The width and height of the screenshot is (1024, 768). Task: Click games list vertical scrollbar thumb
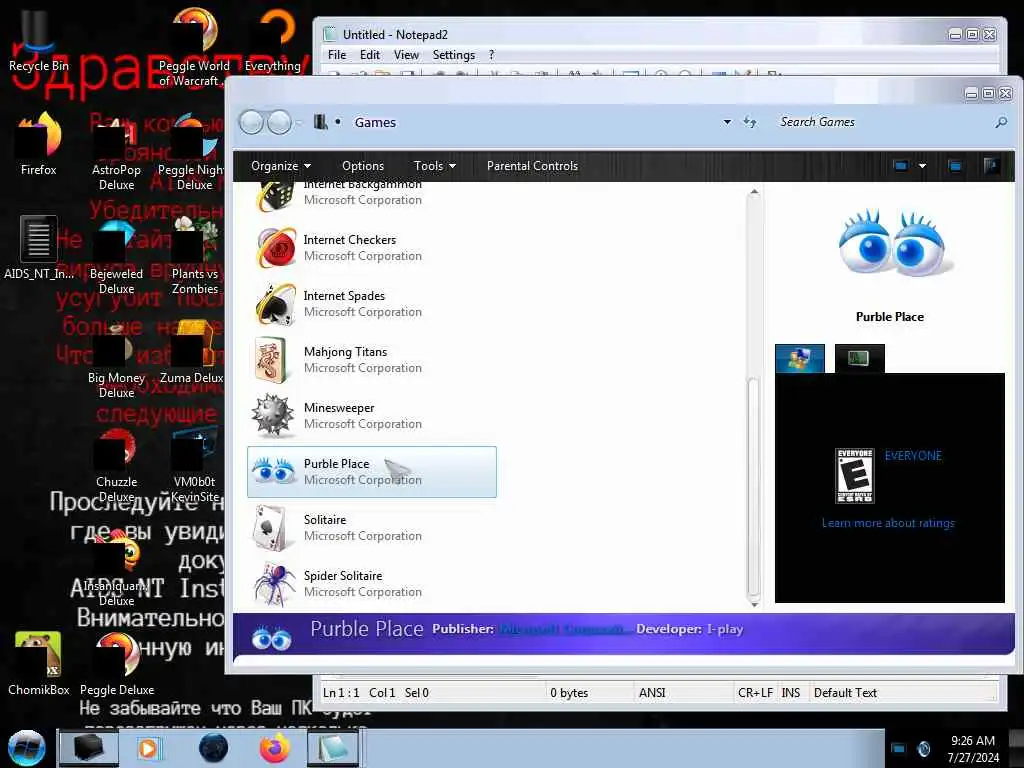tap(754, 487)
